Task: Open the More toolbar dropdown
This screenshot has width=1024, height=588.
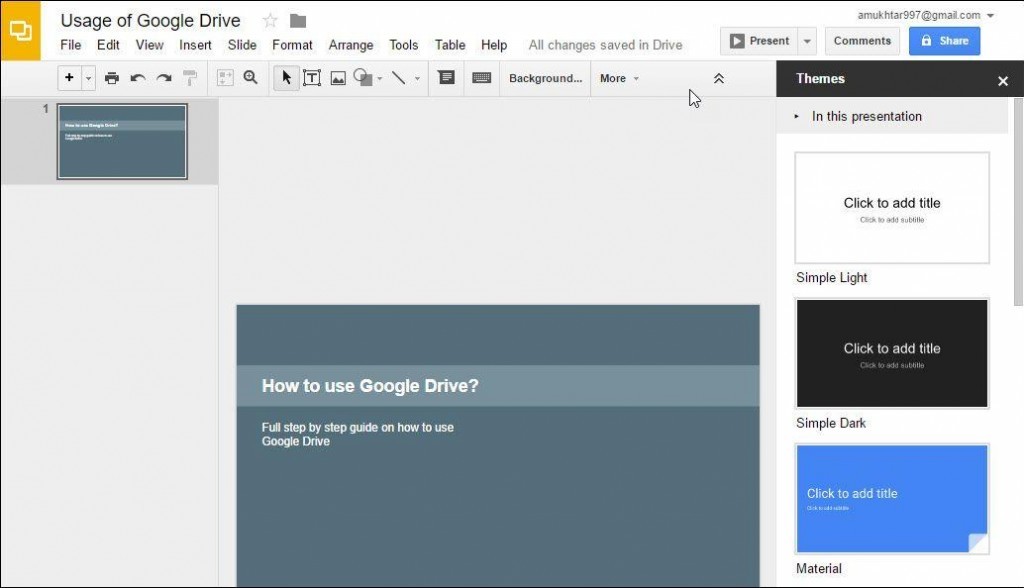Action: pyautogui.click(x=619, y=78)
